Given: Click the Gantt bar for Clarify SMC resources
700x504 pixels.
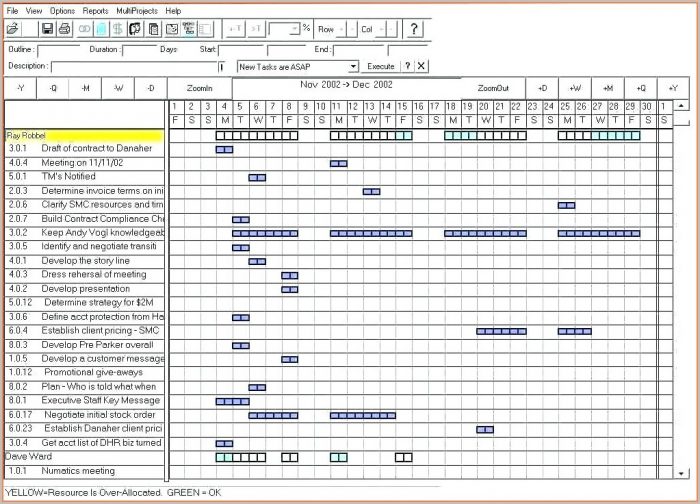Looking at the screenshot, I should (x=567, y=205).
